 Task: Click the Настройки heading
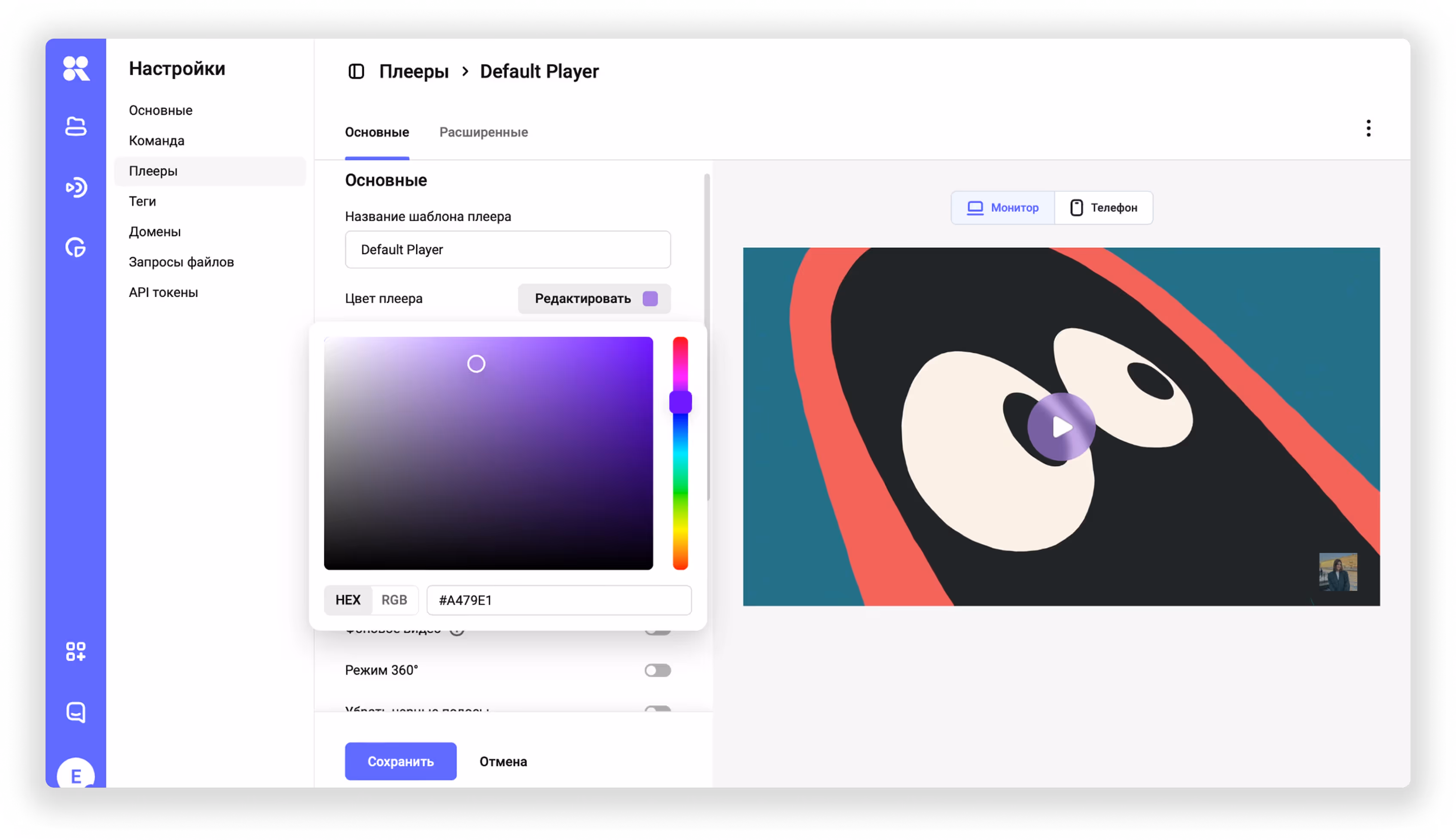point(177,69)
